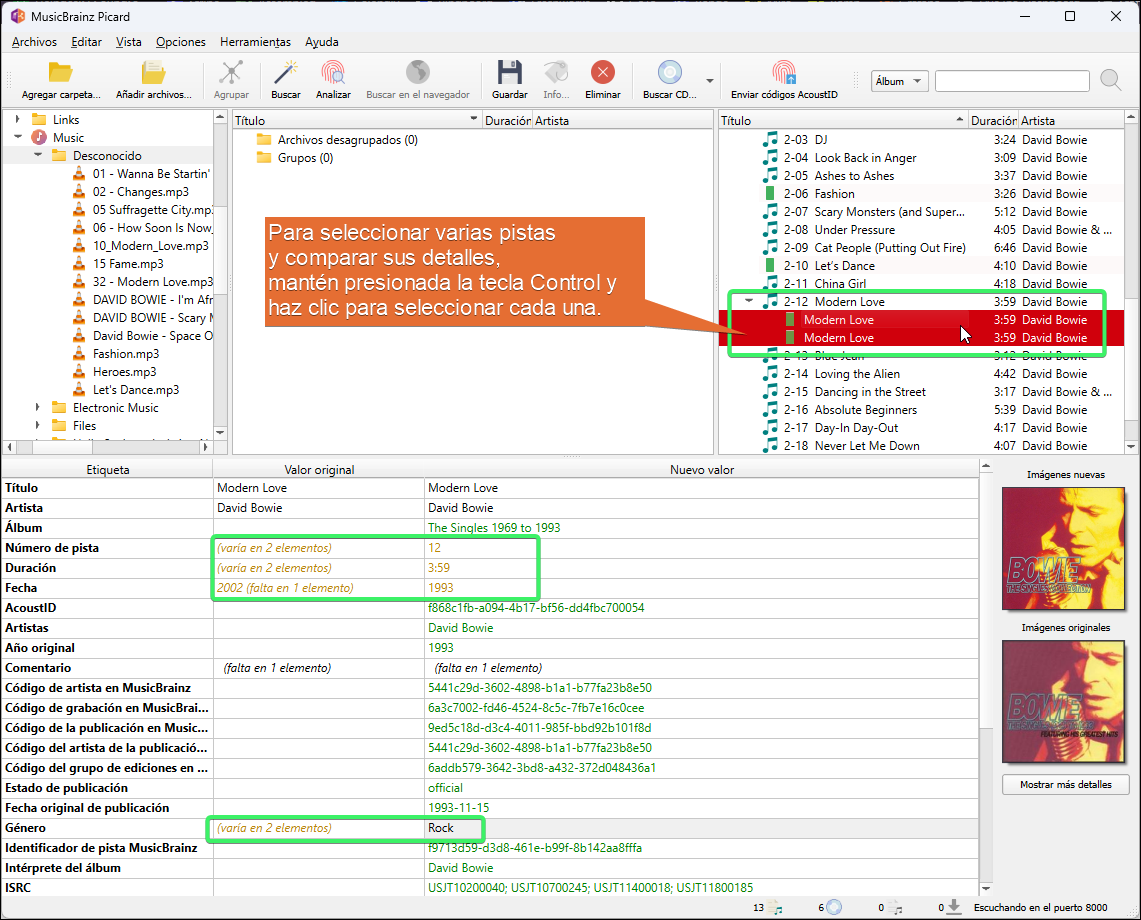This screenshot has height=920, width=1141.
Task: Click status bar albums count icon showing 6
Action: coord(834,908)
